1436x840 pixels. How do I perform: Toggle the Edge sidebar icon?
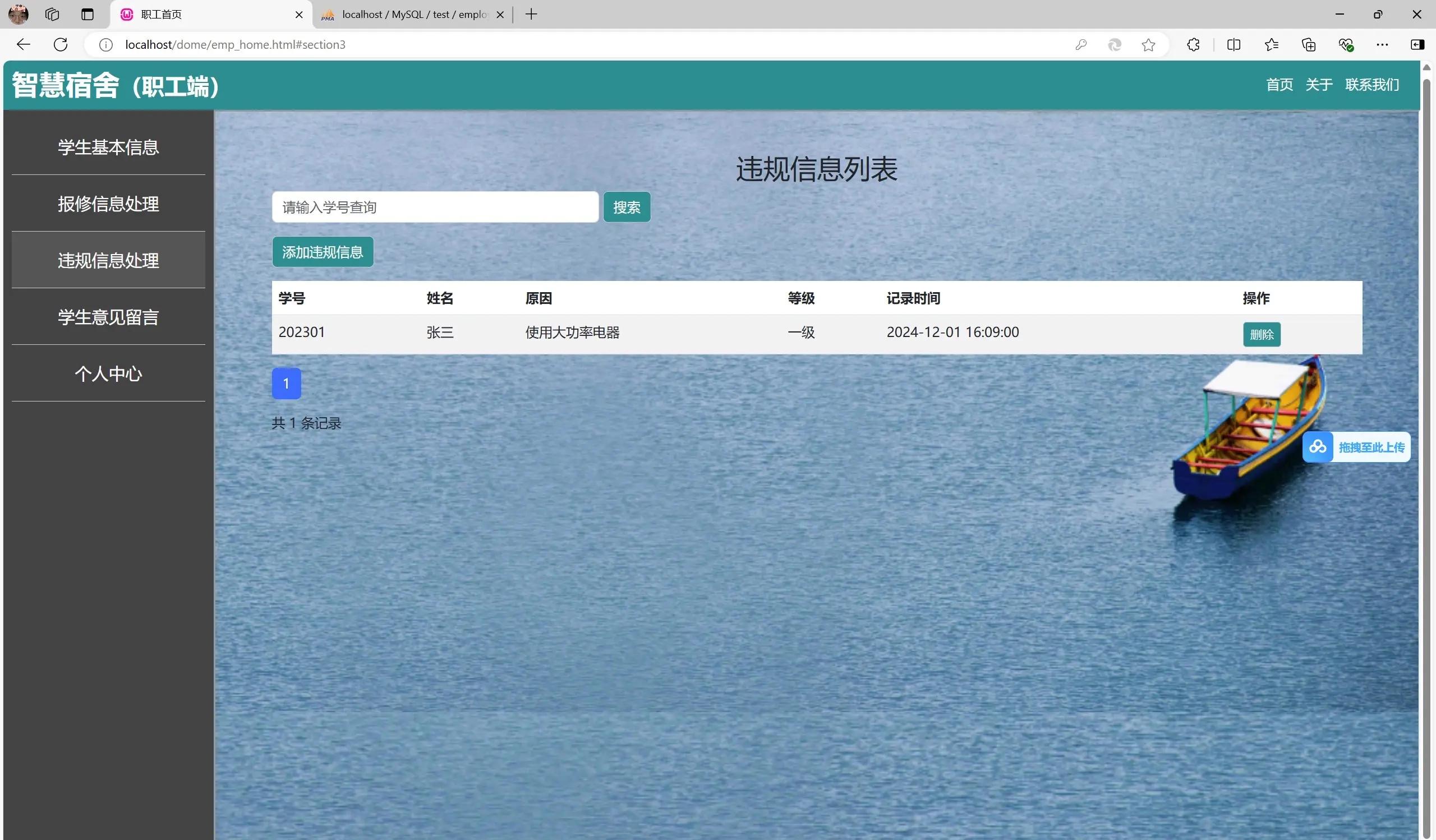click(1417, 44)
